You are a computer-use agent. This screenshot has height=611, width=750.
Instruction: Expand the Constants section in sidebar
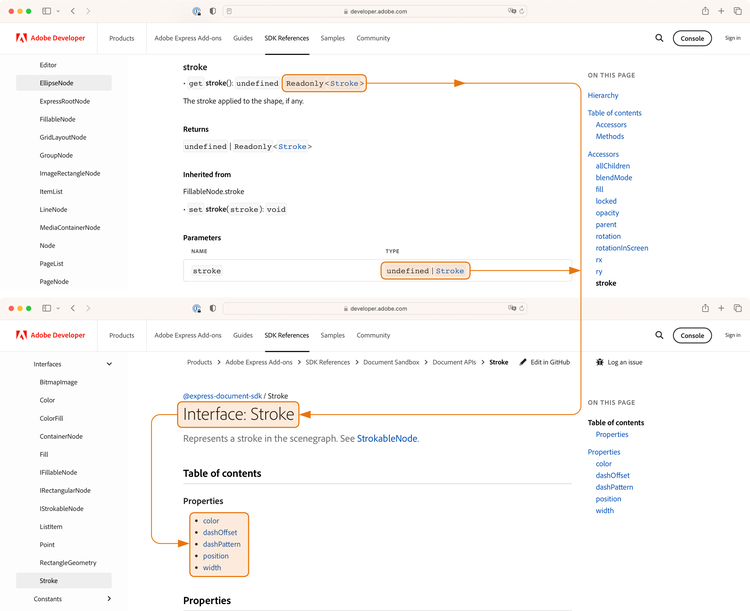[x=109, y=599]
